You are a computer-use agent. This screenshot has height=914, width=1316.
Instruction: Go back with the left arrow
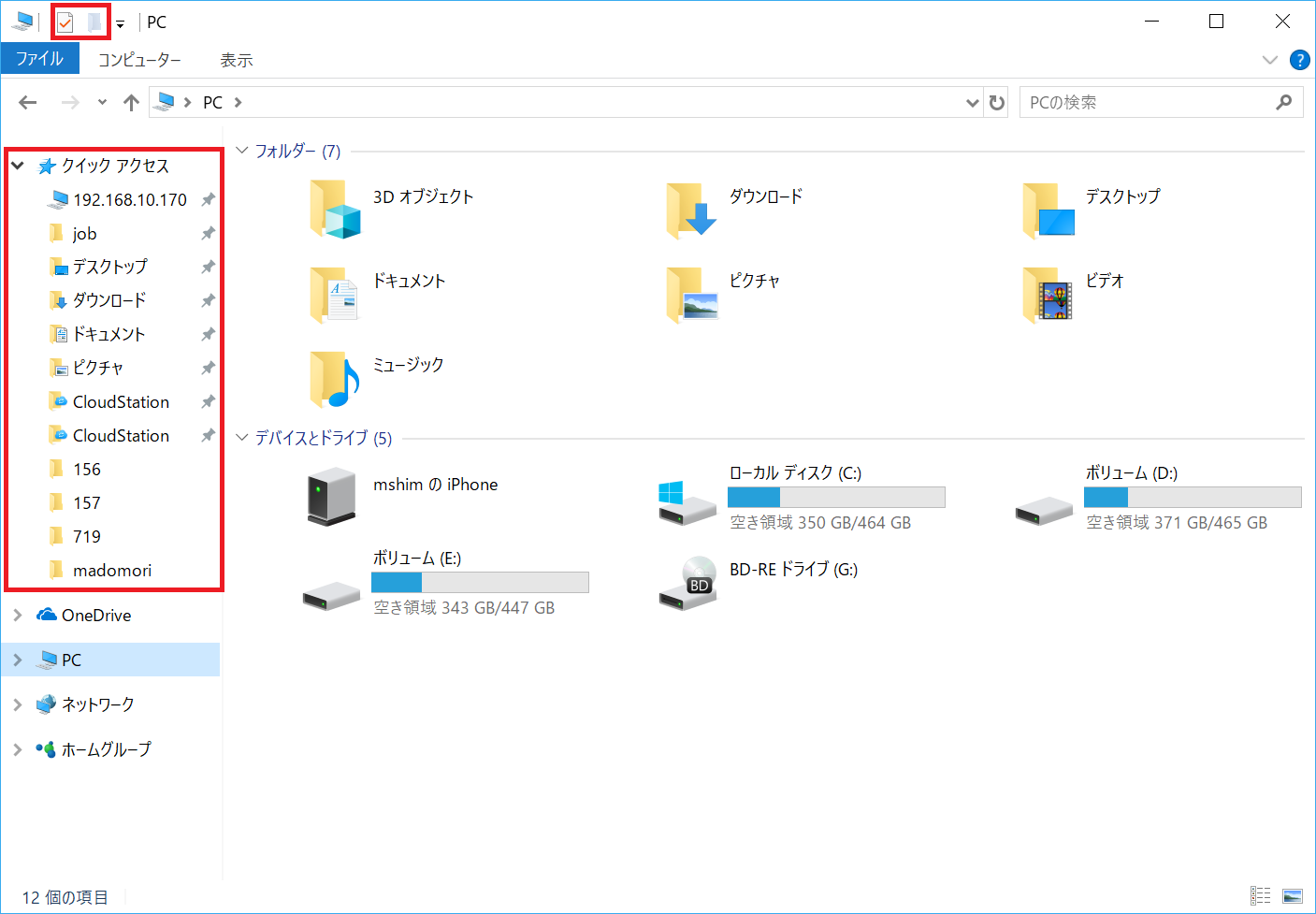tap(28, 102)
